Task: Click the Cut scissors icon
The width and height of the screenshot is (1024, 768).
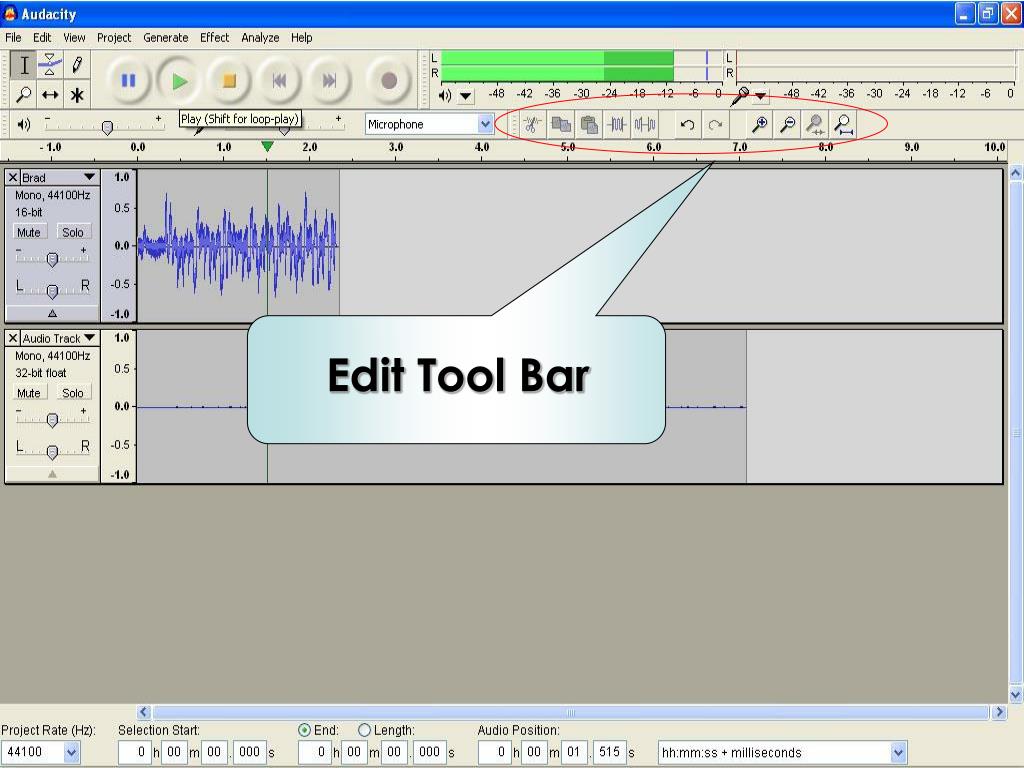Action: tap(532, 124)
